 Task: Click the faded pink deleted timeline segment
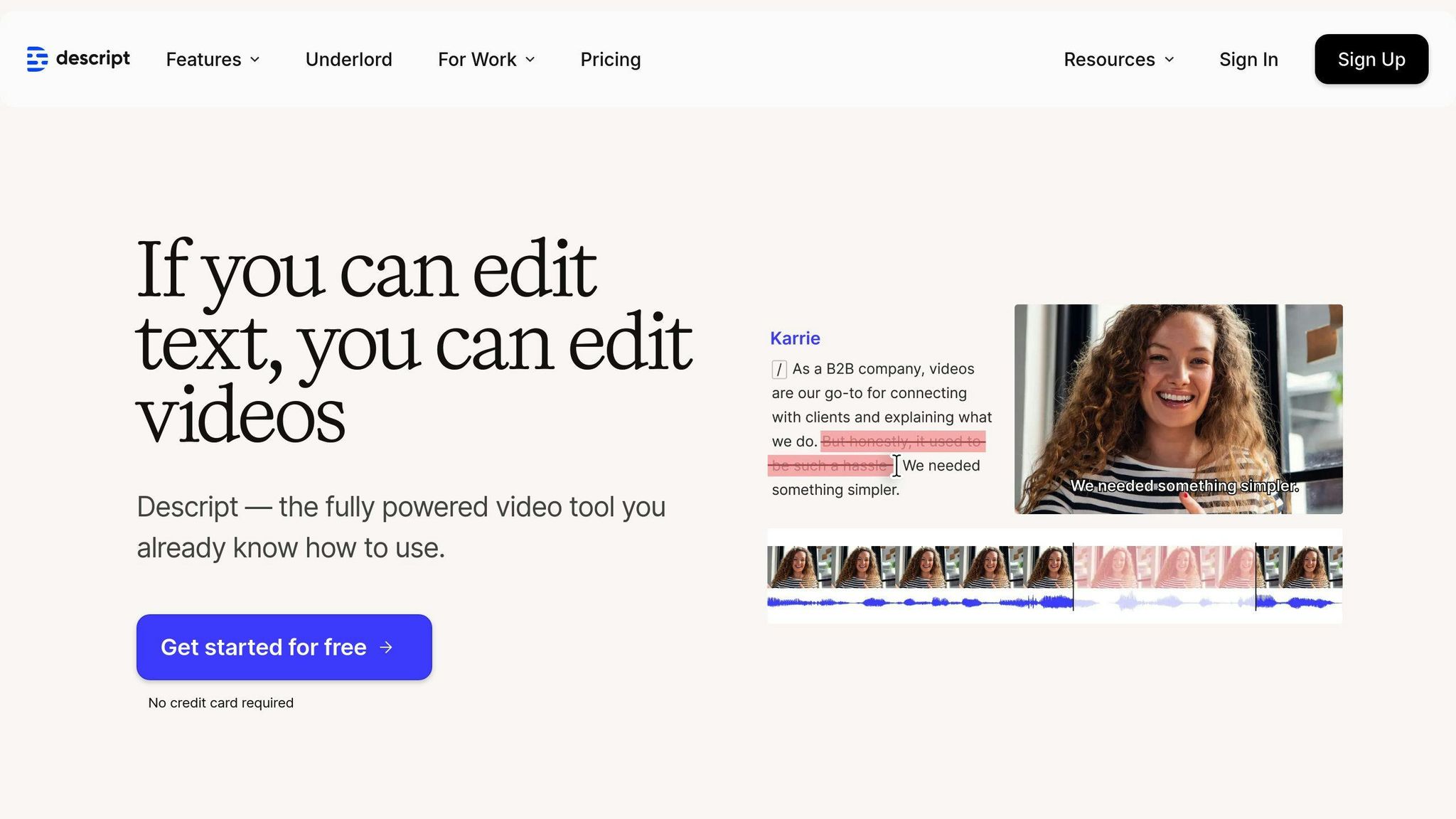1164,567
